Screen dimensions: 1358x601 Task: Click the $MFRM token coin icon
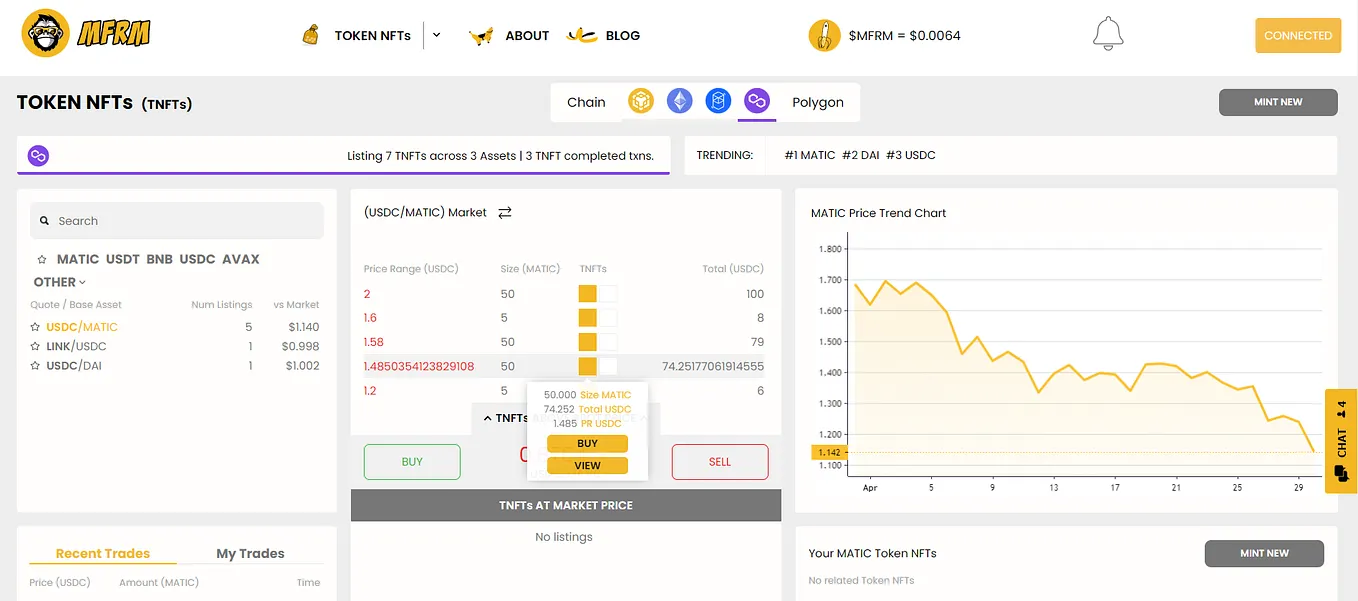coord(824,35)
